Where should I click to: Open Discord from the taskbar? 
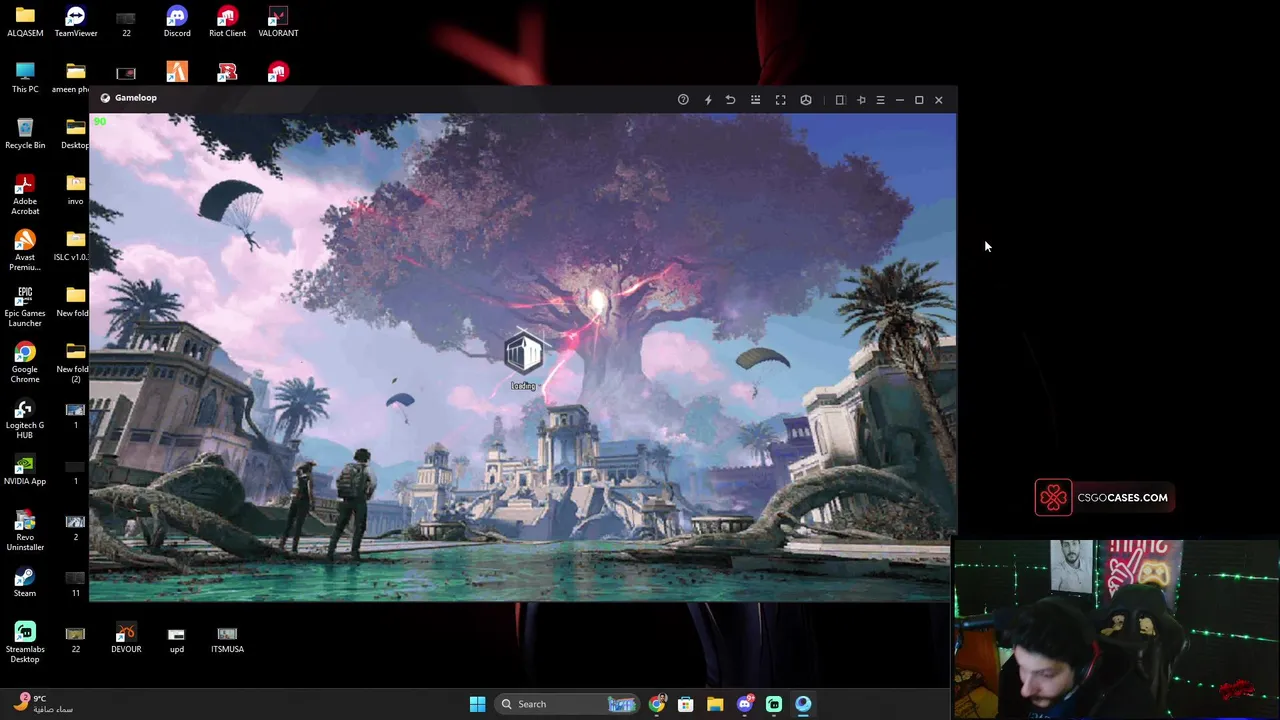[744, 704]
